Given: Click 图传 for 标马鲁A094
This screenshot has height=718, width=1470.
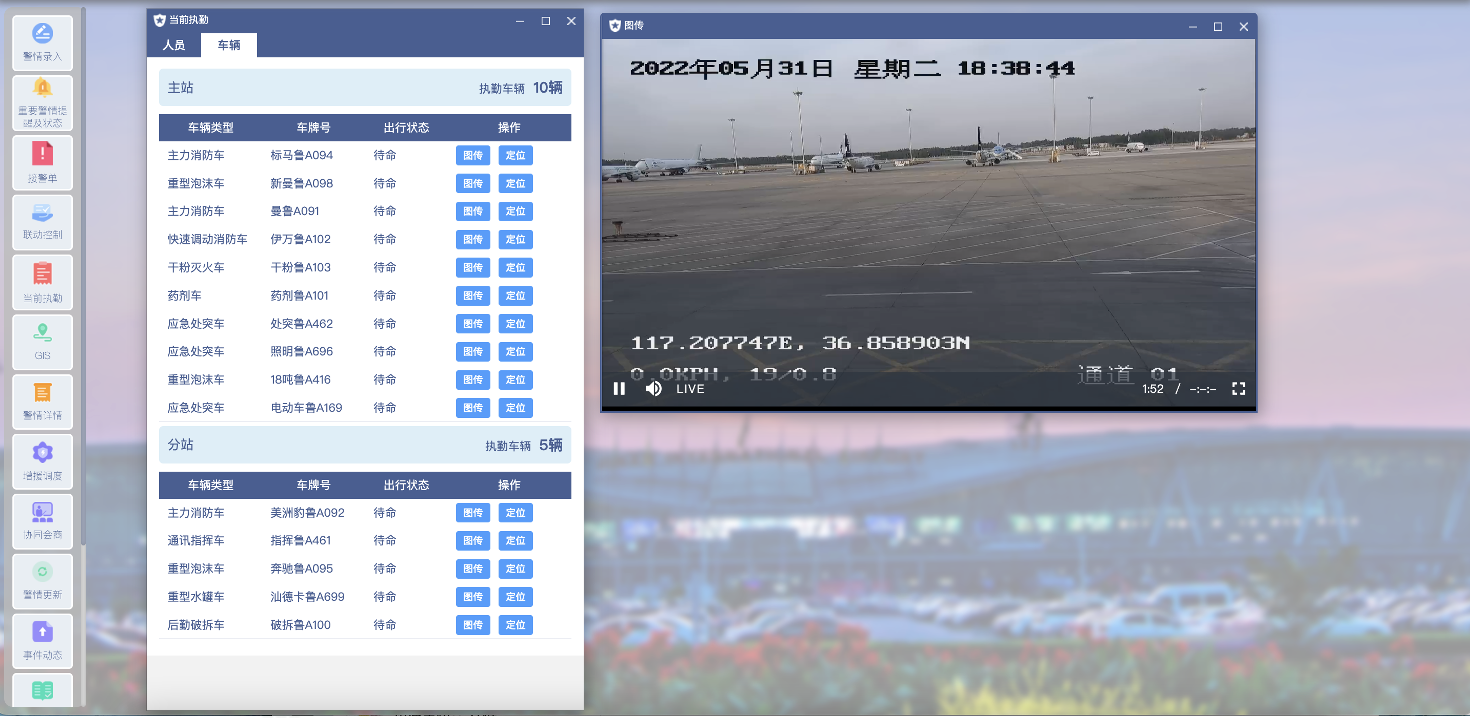Looking at the screenshot, I should coord(473,155).
